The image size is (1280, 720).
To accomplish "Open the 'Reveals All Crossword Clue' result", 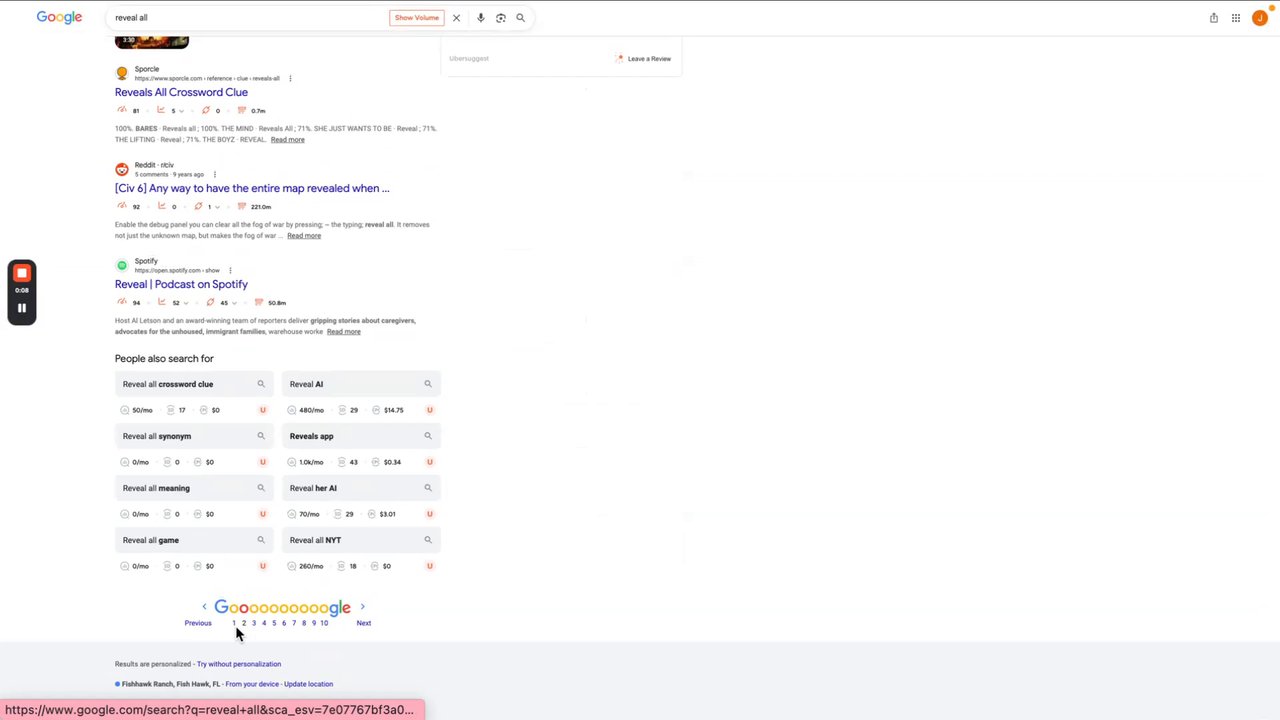I will point(181,92).
